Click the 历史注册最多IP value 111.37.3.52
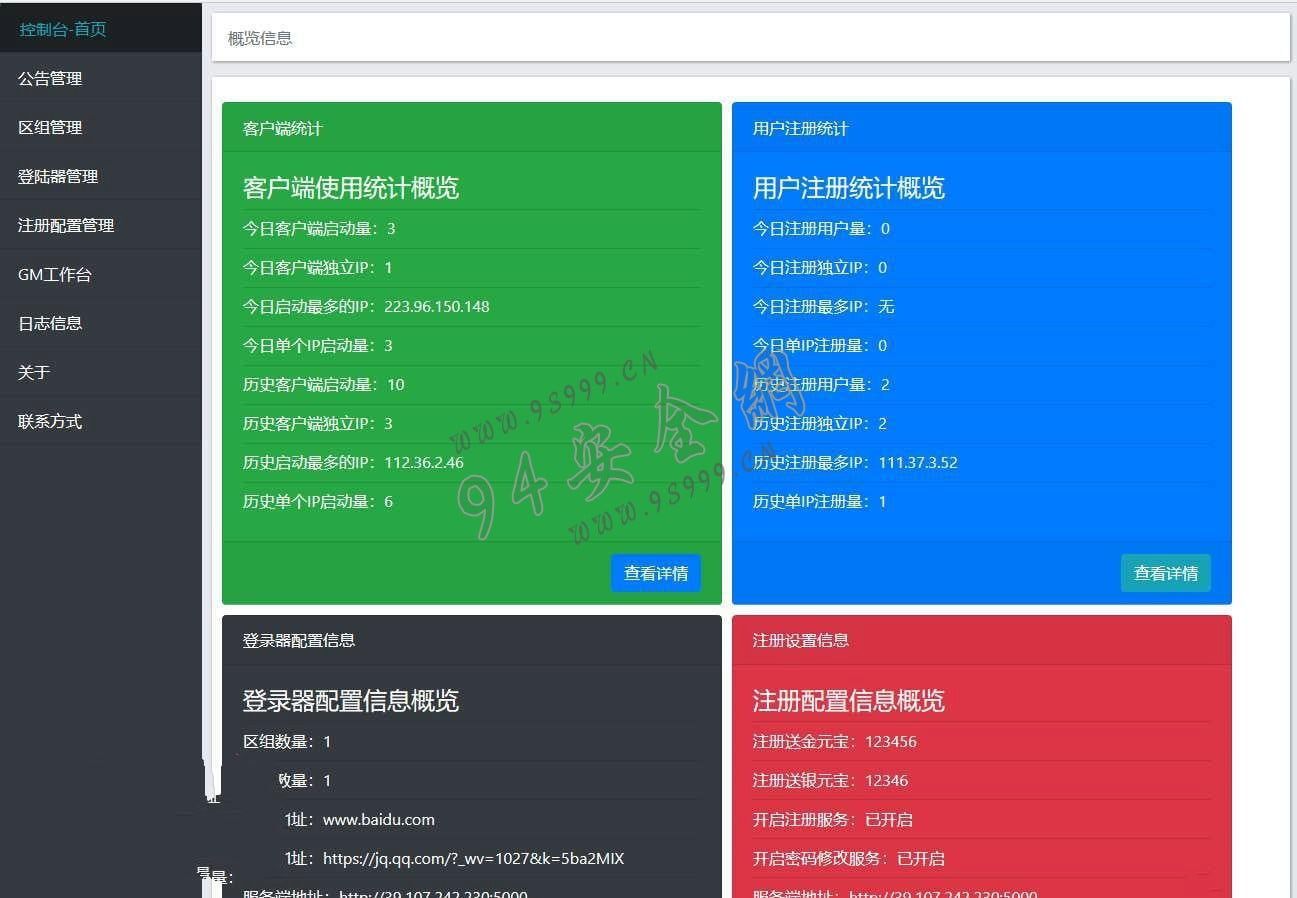 pyautogui.click(x=918, y=462)
